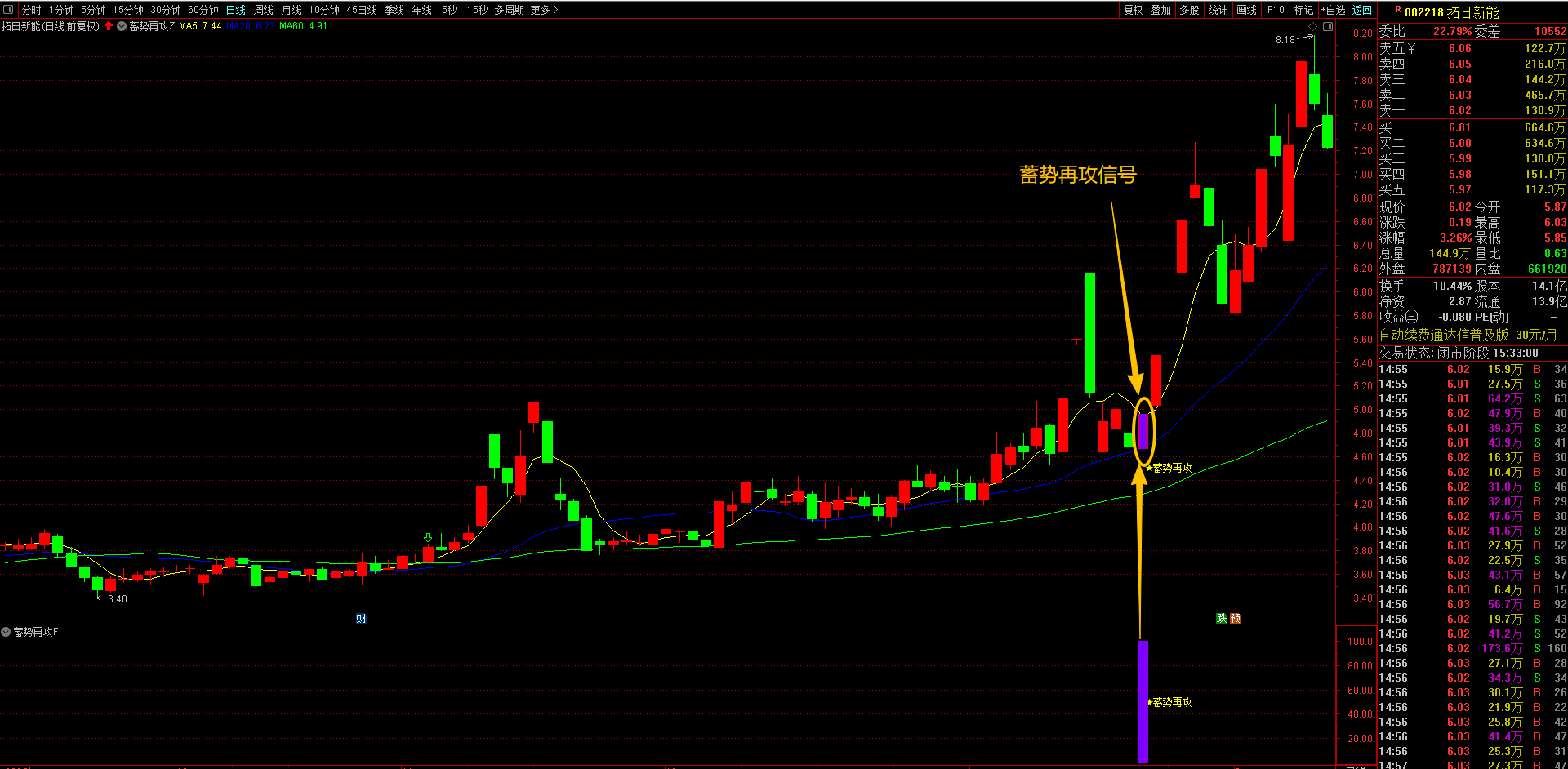The height and width of the screenshot is (769, 1568).
Task: Click the 叠加 overlay button
Action: (1161, 10)
